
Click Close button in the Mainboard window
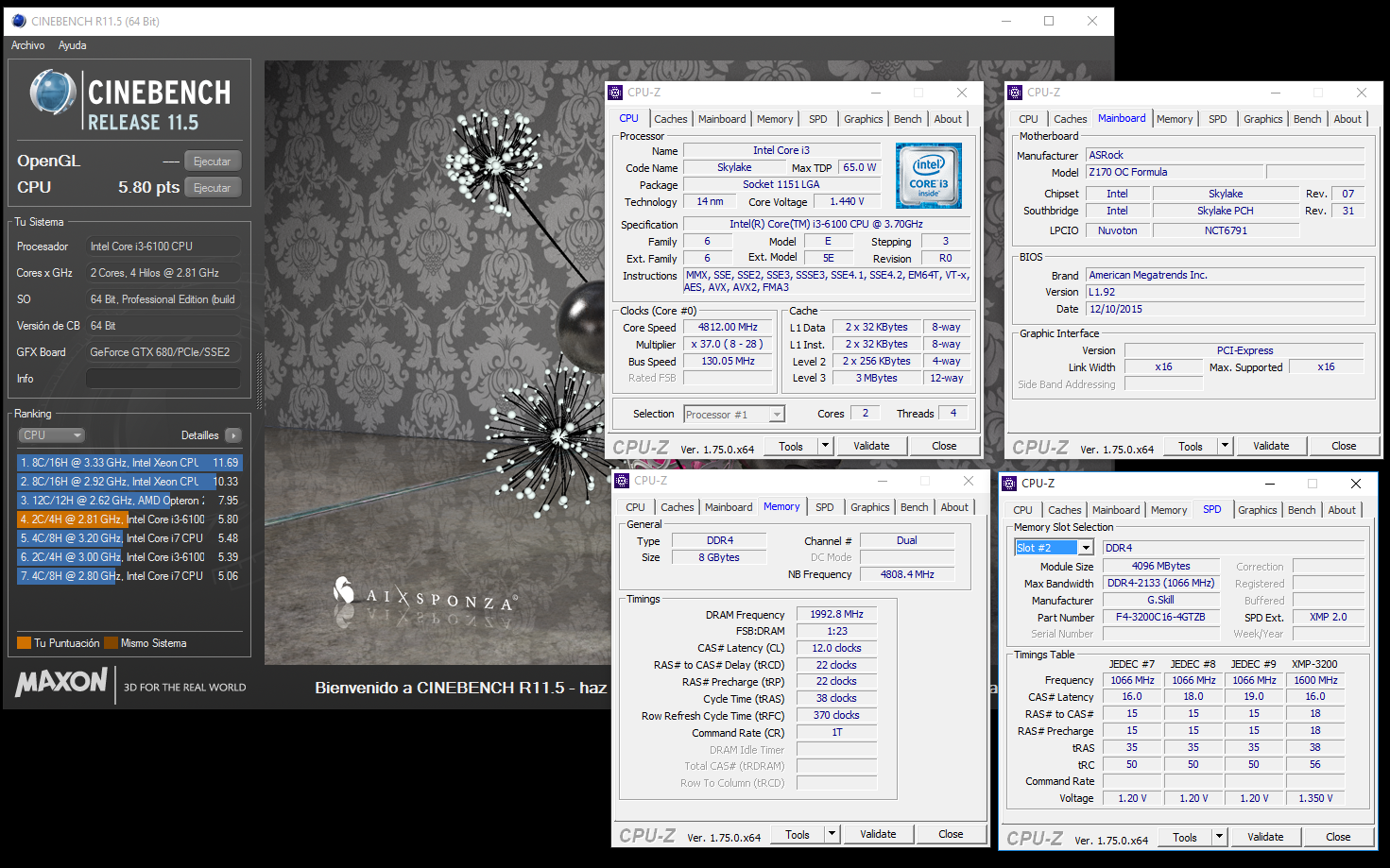[x=1344, y=446]
